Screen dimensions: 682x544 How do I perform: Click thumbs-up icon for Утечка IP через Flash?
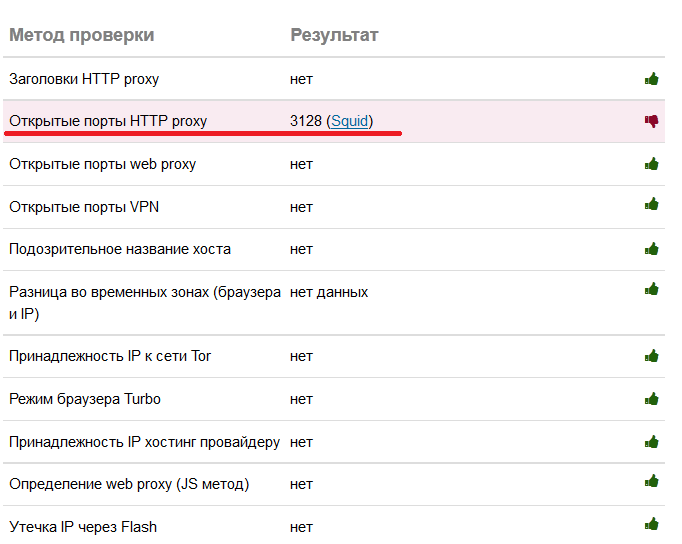click(x=651, y=524)
